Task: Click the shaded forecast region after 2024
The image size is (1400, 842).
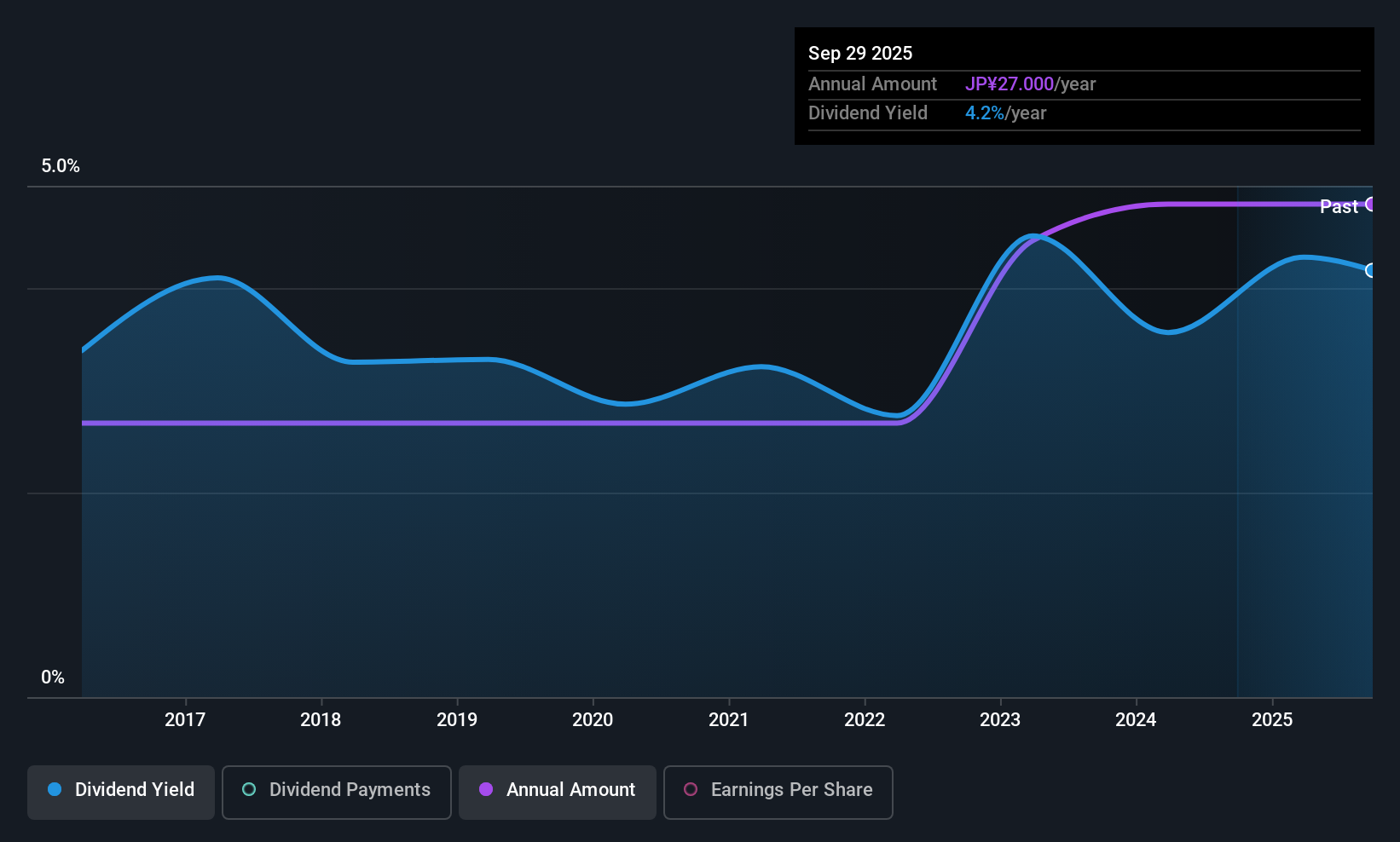Action: click(x=1305, y=511)
